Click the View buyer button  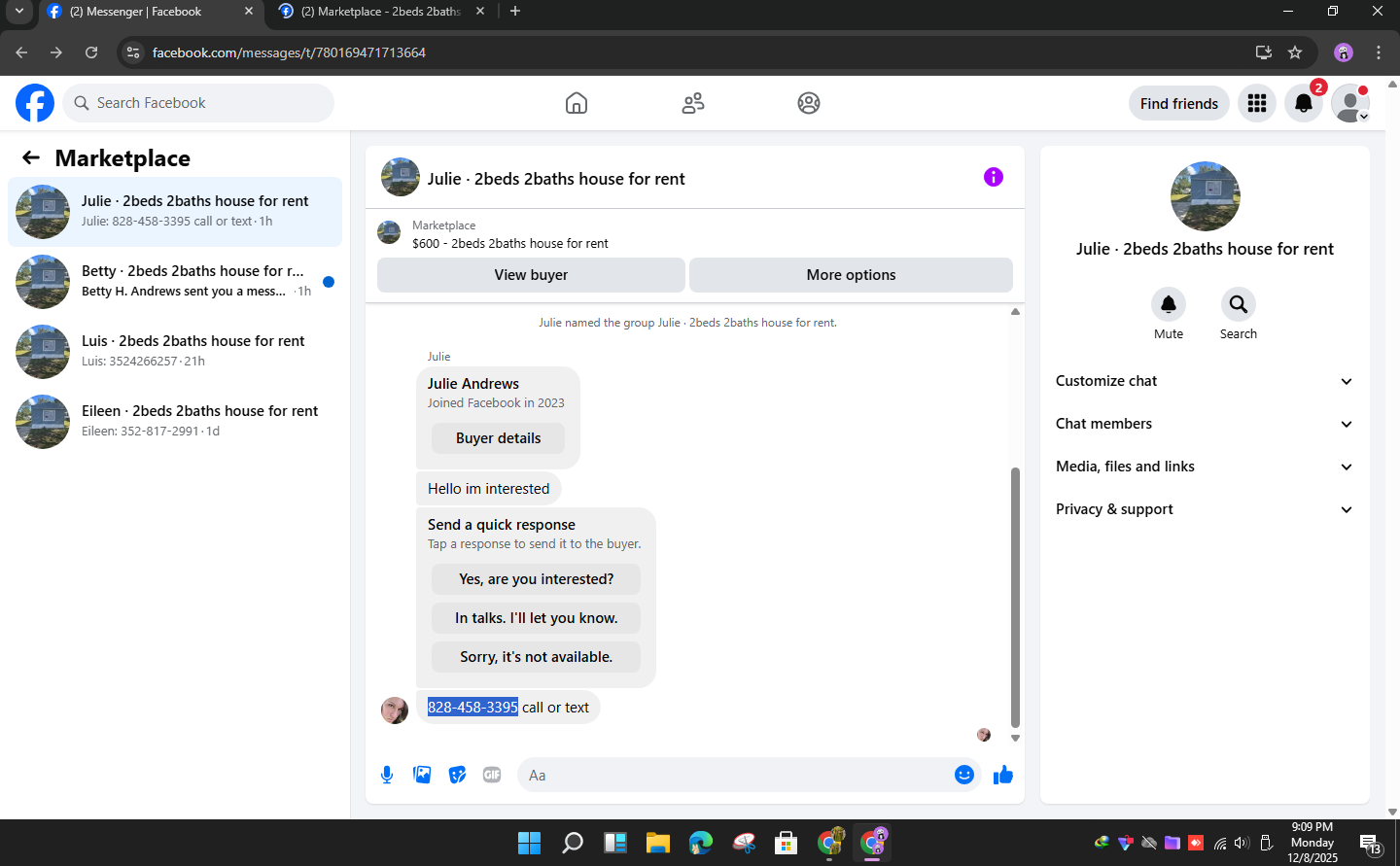point(531,275)
